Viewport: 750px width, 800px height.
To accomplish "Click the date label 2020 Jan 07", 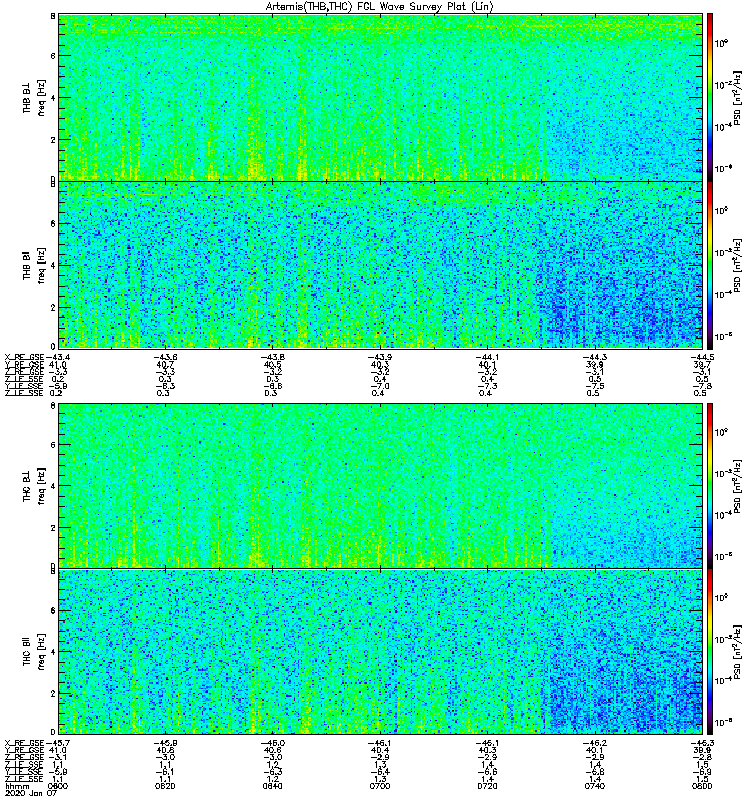I will click(31, 793).
